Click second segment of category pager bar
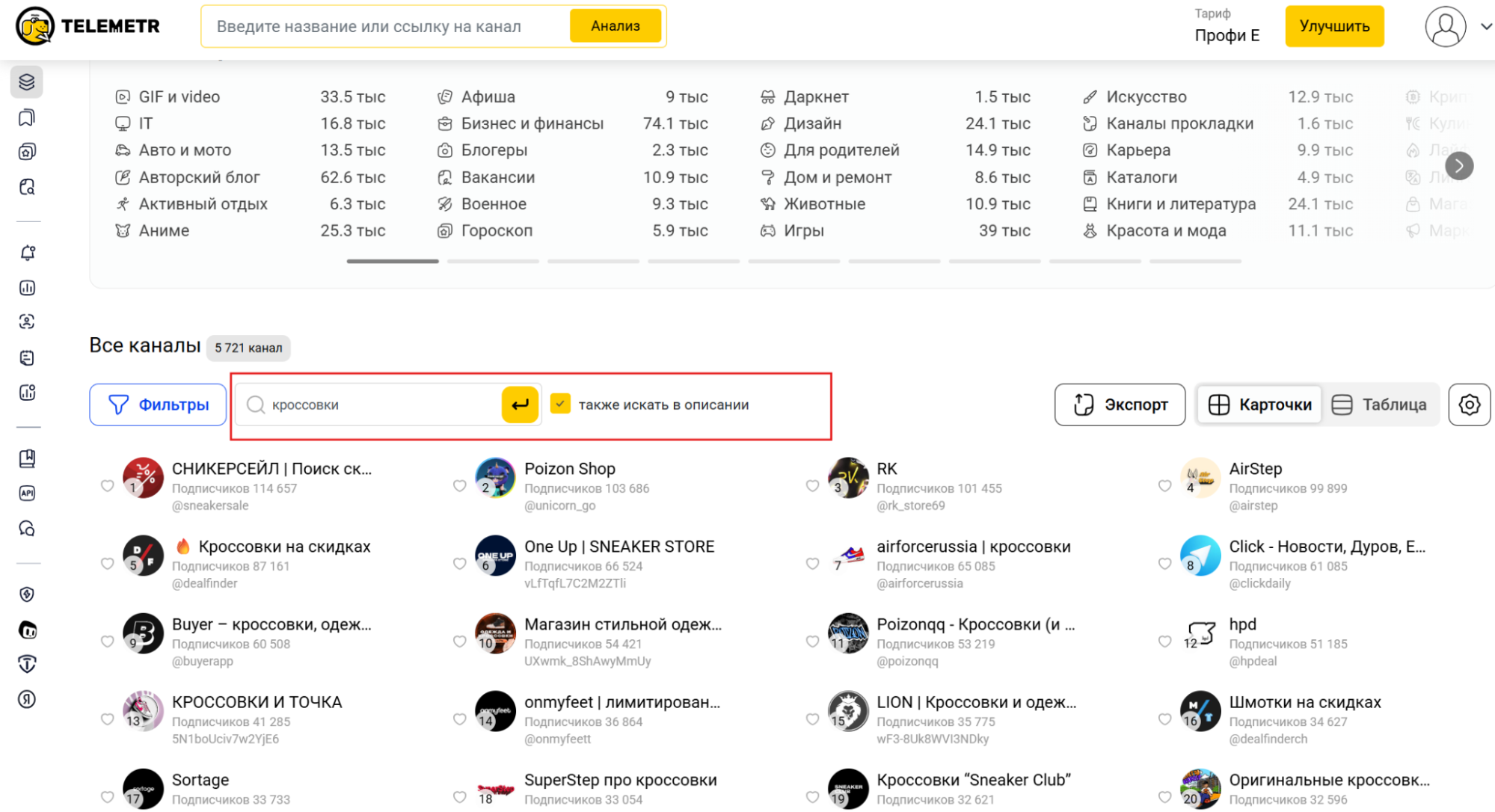1495x812 pixels. point(493,262)
